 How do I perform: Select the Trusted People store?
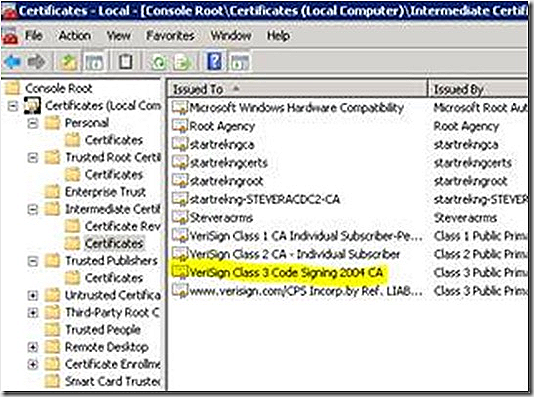(x=103, y=330)
